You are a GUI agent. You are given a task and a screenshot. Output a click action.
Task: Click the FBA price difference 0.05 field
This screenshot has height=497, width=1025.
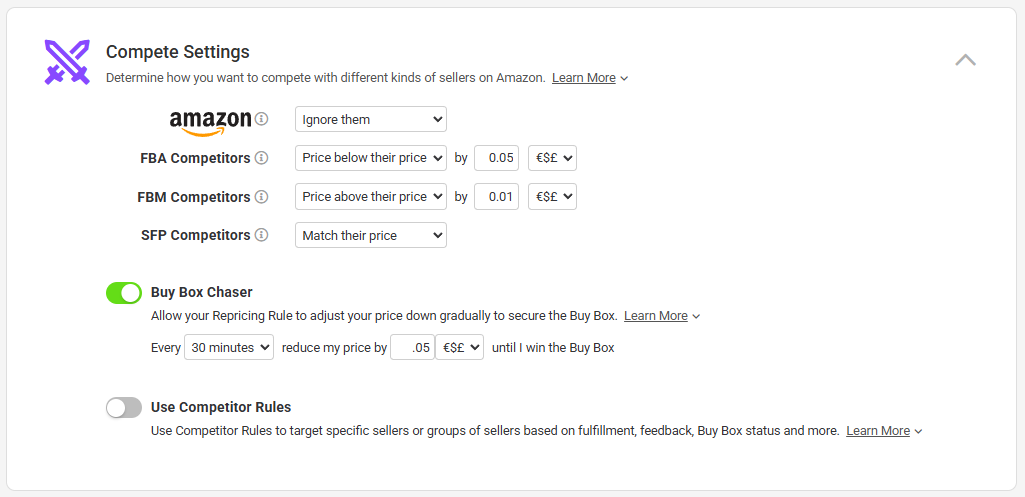pyautogui.click(x=496, y=158)
